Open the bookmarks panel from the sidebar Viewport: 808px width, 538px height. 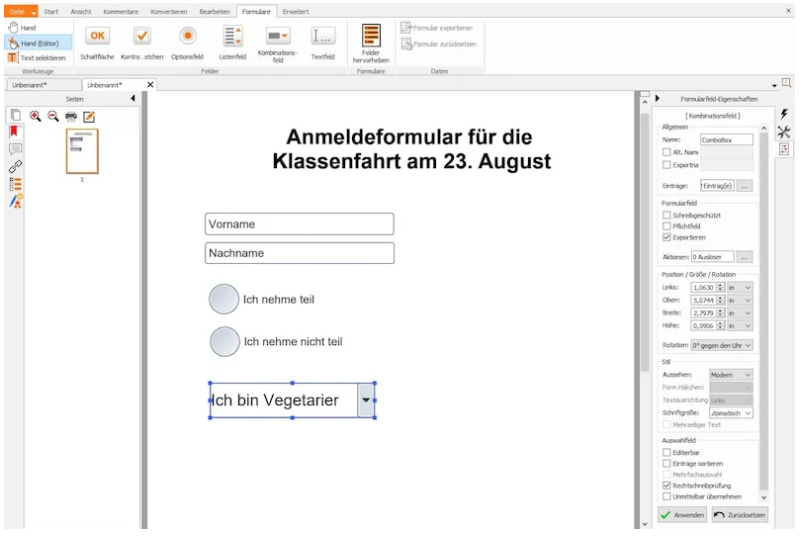pyautogui.click(x=15, y=131)
